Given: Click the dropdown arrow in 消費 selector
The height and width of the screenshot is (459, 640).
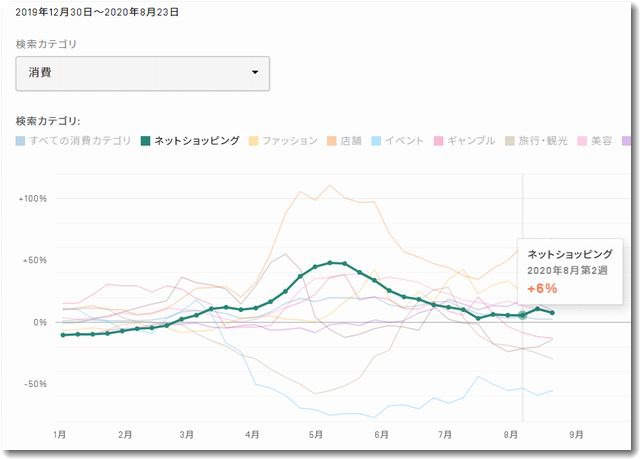Looking at the screenshot, I should (x=255, y=73).
